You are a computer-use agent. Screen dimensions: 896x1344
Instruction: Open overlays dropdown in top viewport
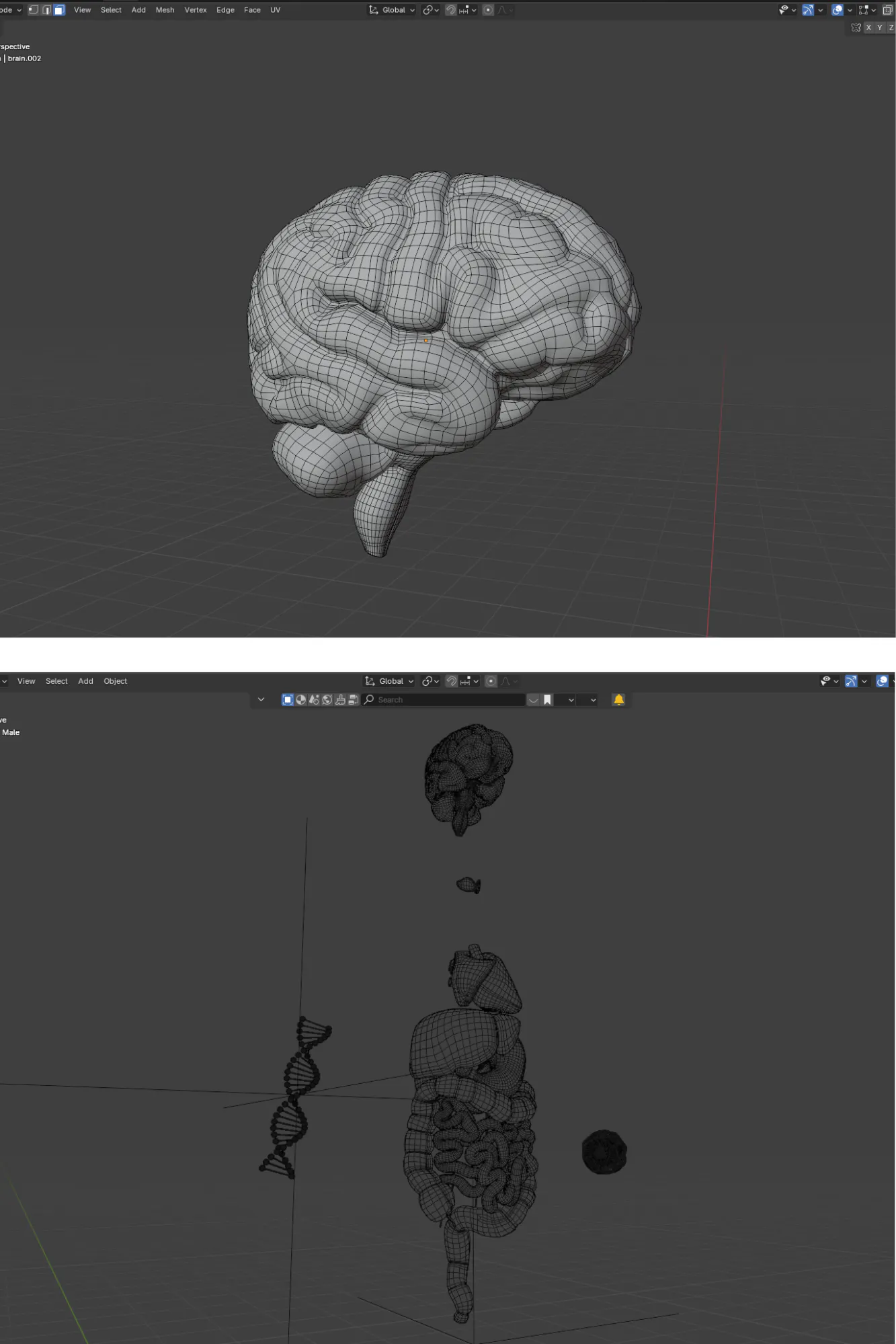850,10
